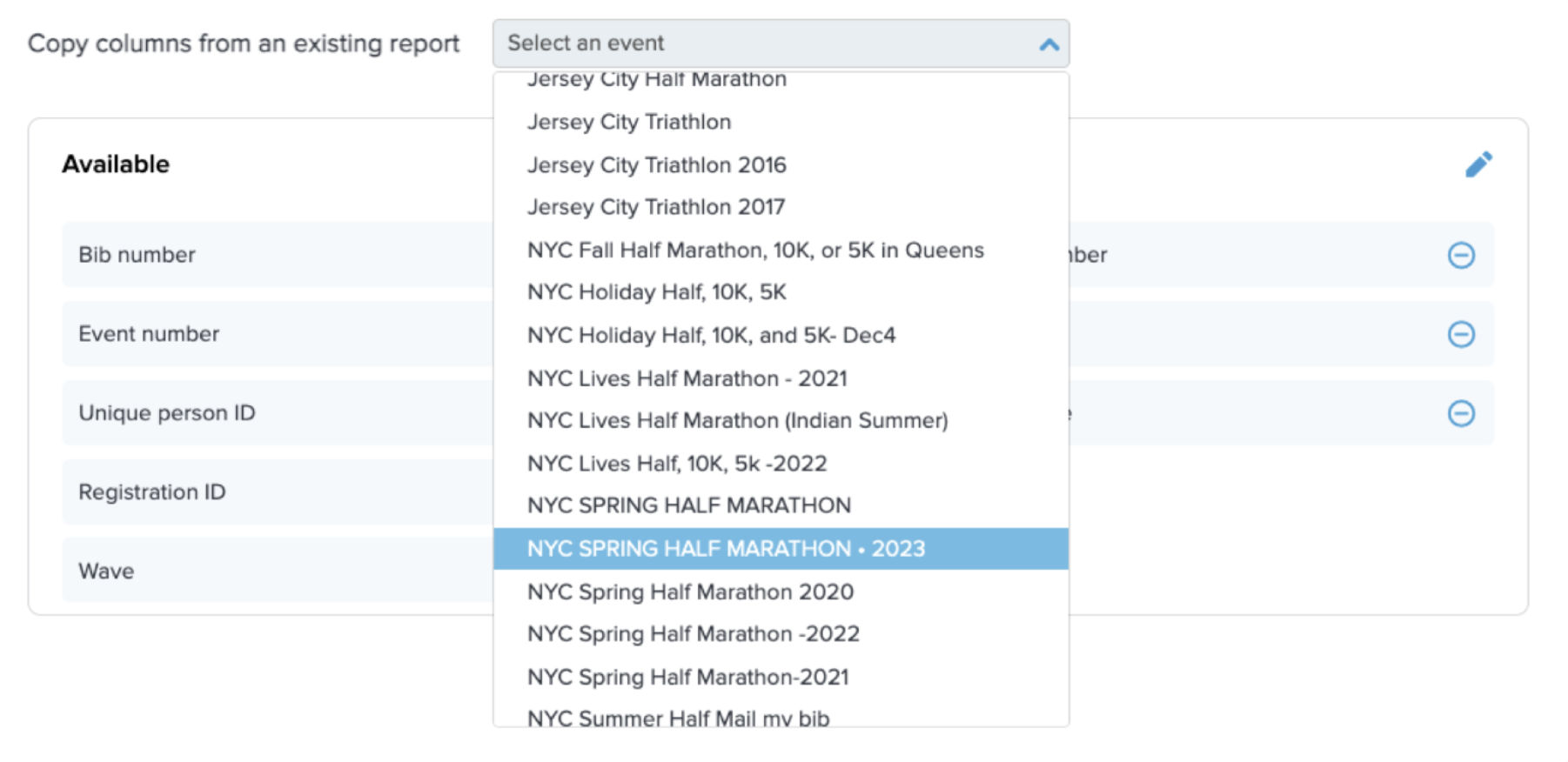This screenshot has width=1568, height=762.
Task: Click the second row minus remove icon
Action: click(1461, 334)
